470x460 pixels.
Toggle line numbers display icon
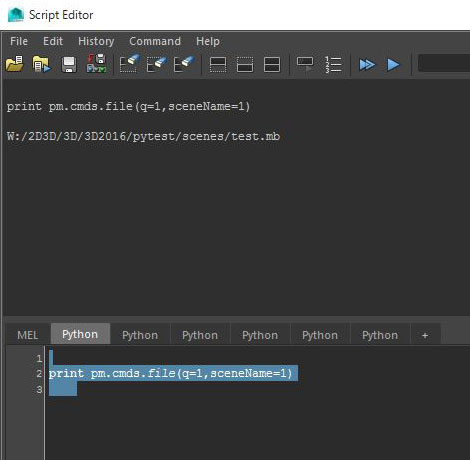point(333,64)
